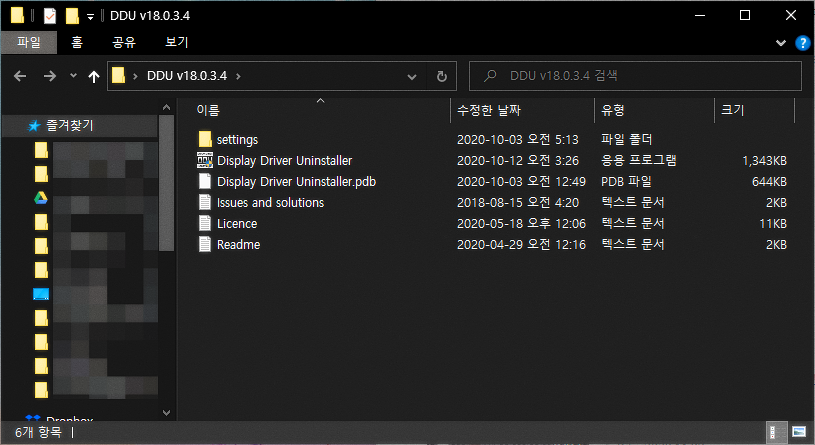The image size is (815, 445).
Task: Open address bar history dropdown
Action: [412, 77]
